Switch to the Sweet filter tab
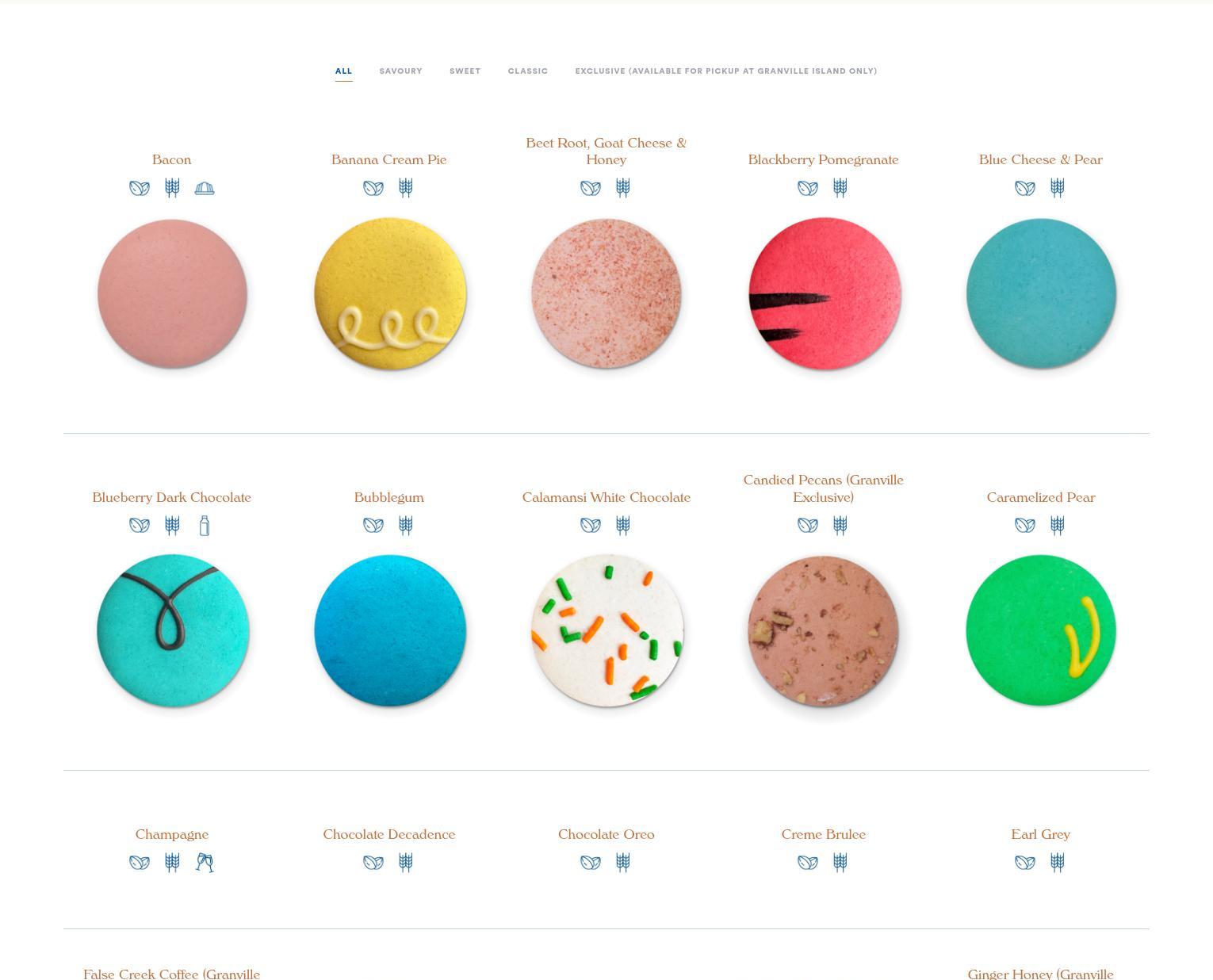Screen dimensions: 1213x980 465,71
